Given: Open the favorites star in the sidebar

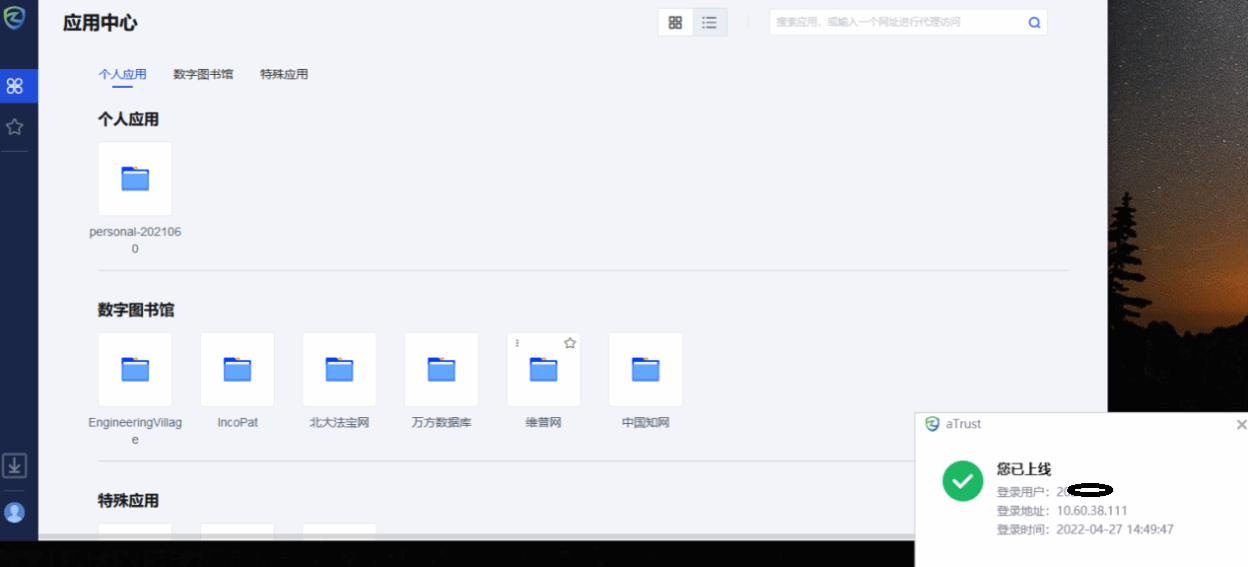Looking at the screenshot, I should pos(14,127).
